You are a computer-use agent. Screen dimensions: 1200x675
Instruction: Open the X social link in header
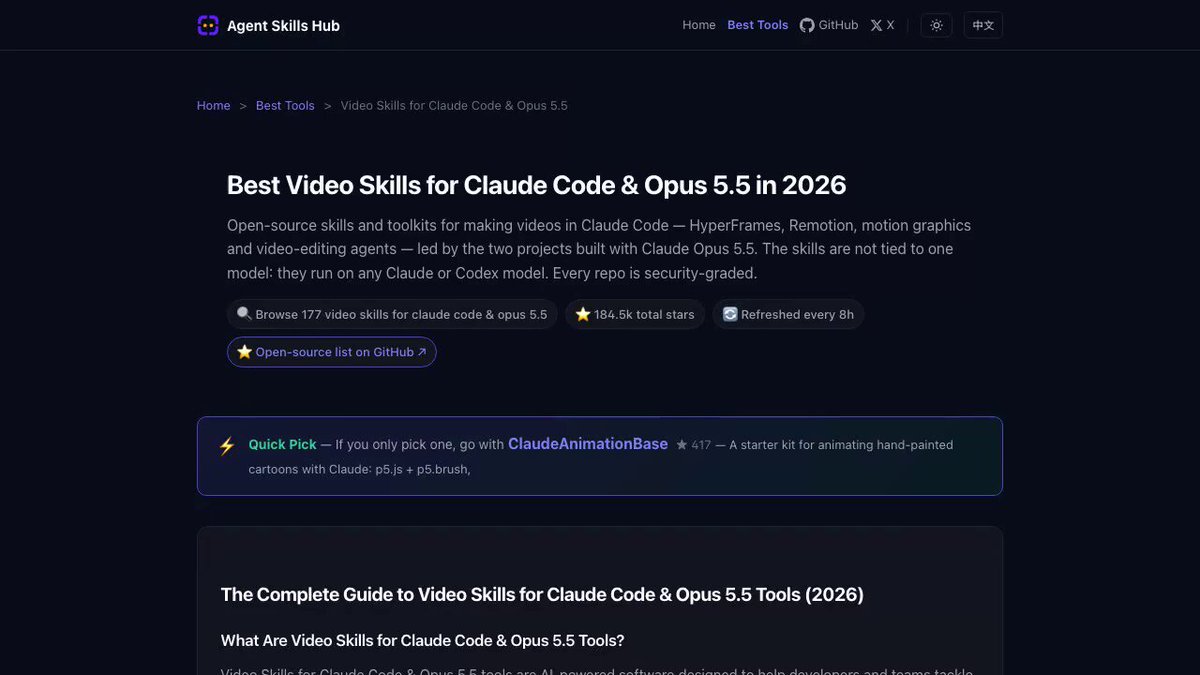(x=882, y=25)
